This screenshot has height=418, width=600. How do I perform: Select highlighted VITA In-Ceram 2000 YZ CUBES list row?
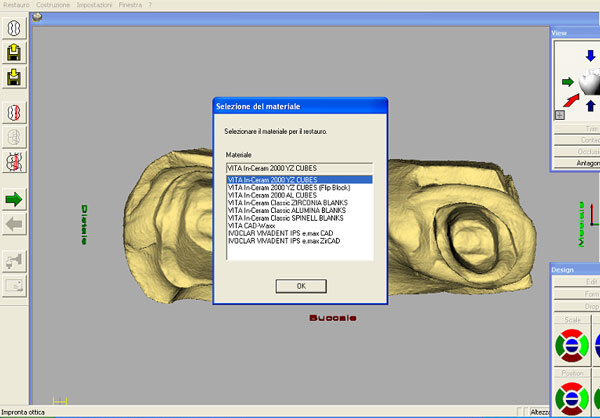point(299,180)
